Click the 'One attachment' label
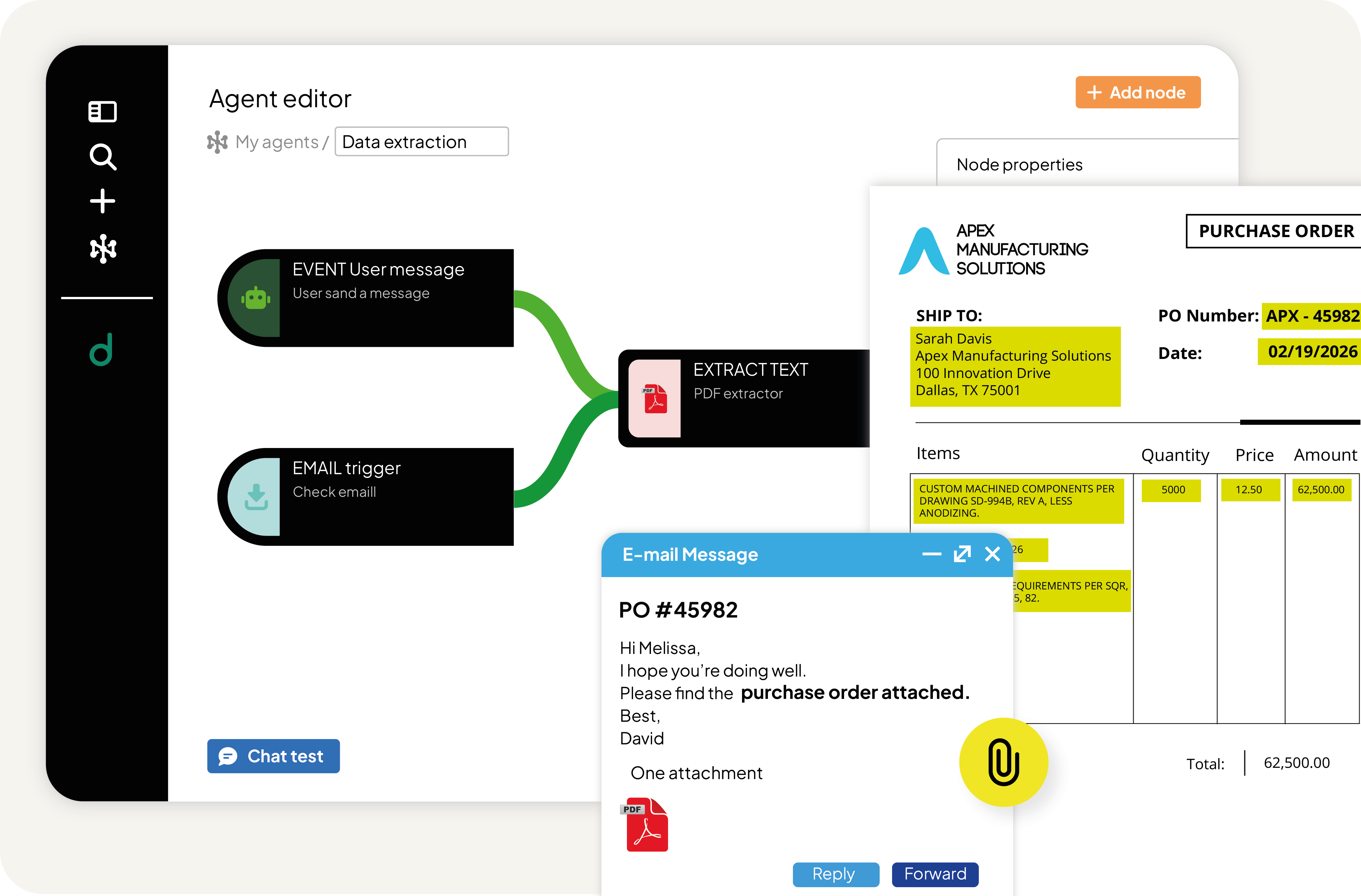 click(696, 773)
